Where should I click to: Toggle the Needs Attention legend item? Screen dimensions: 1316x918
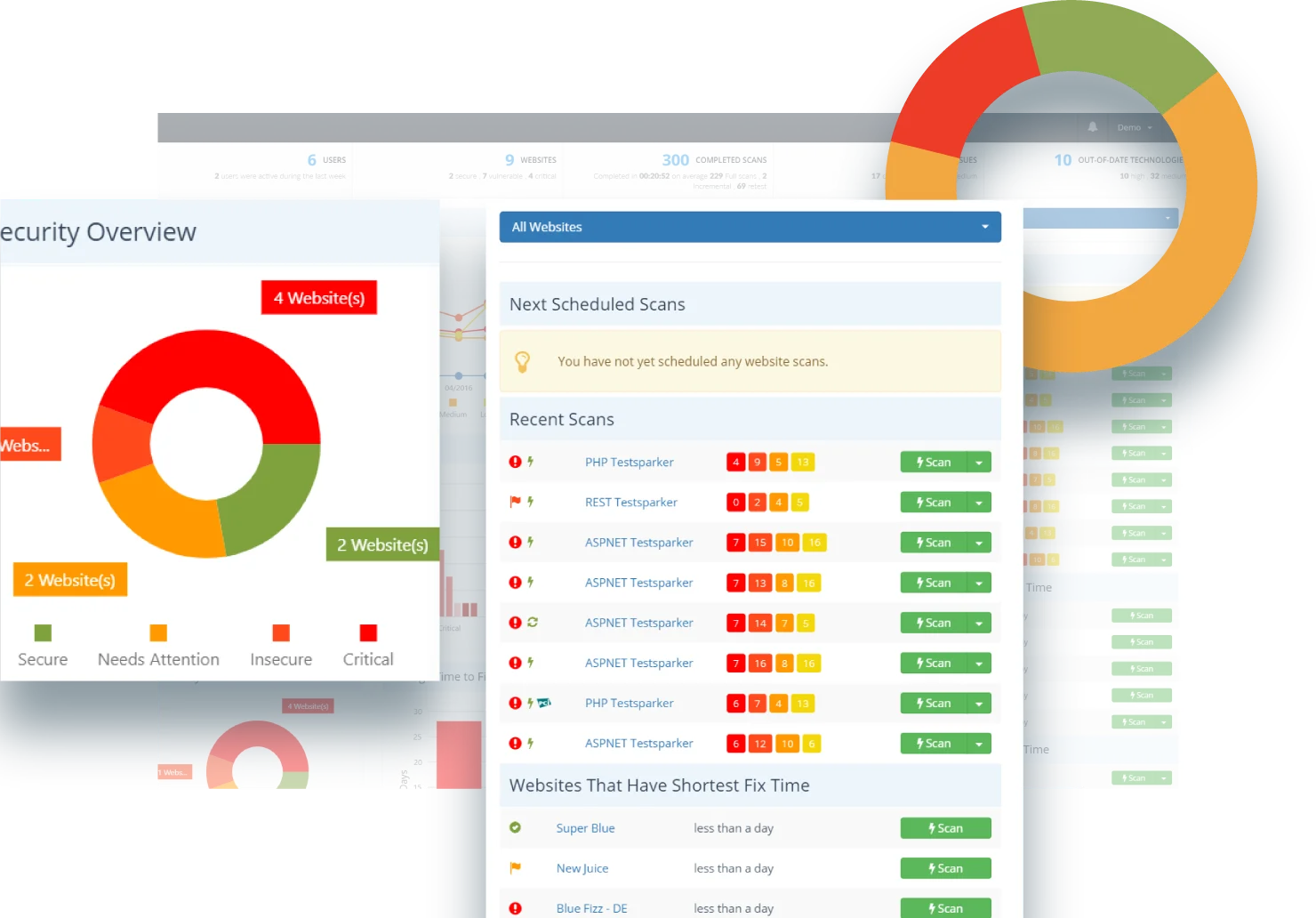pyautogui.click(x=158, y=646)
